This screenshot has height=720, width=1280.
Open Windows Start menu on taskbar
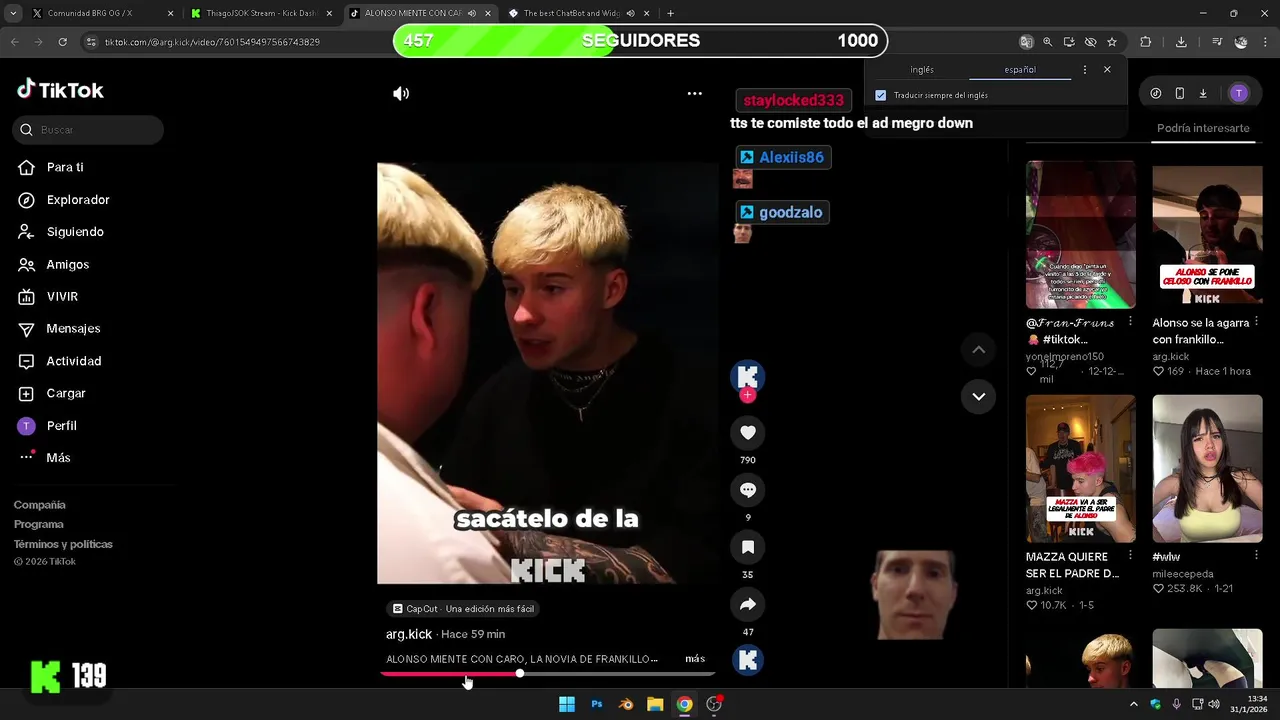point(566,704)
